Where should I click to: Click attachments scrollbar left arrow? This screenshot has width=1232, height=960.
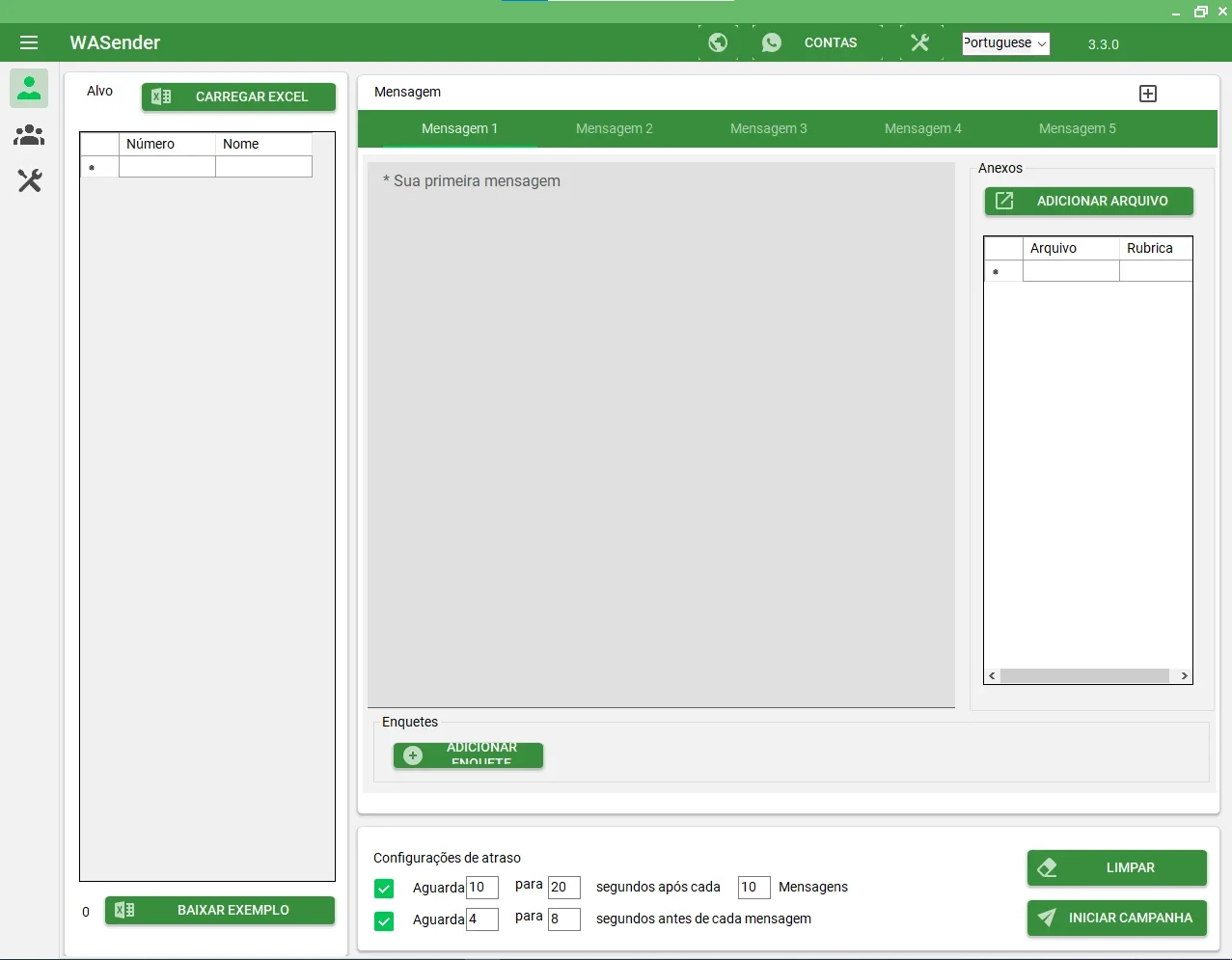click(x=992, y=676)
